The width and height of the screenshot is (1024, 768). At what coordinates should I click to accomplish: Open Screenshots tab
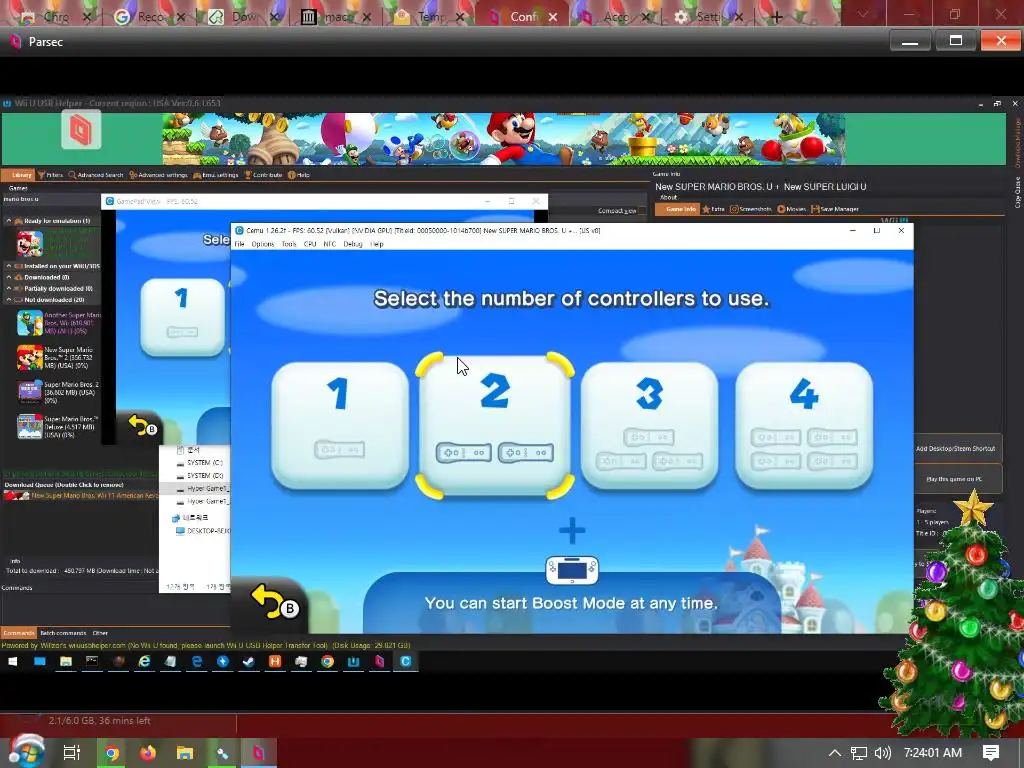tap(750, 209)
